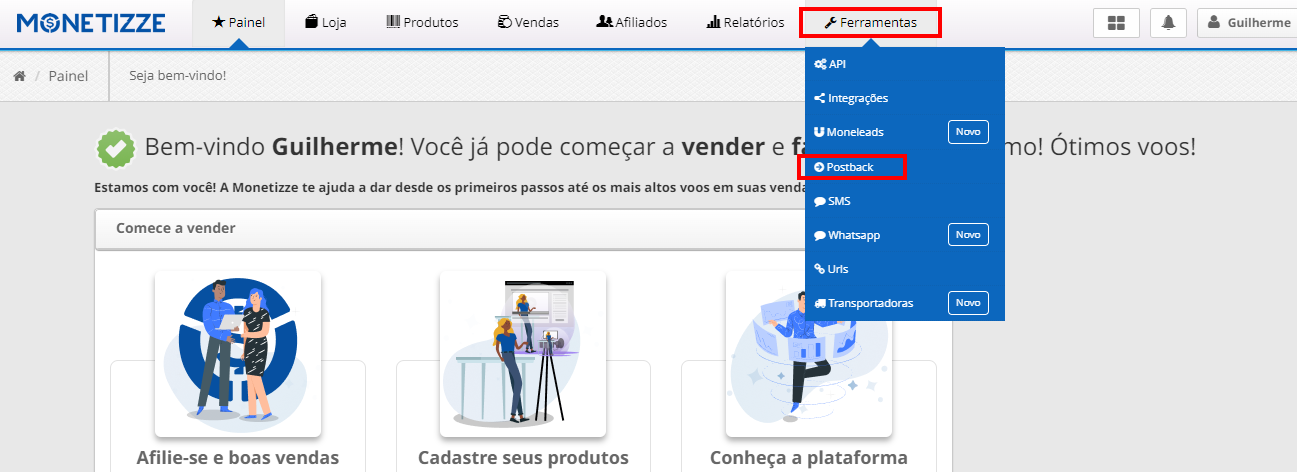Image resolution: width=1297 pixels, height=472 pixels.
Task: Click the home breadcrumb icon
Action: tap(19, 76)
